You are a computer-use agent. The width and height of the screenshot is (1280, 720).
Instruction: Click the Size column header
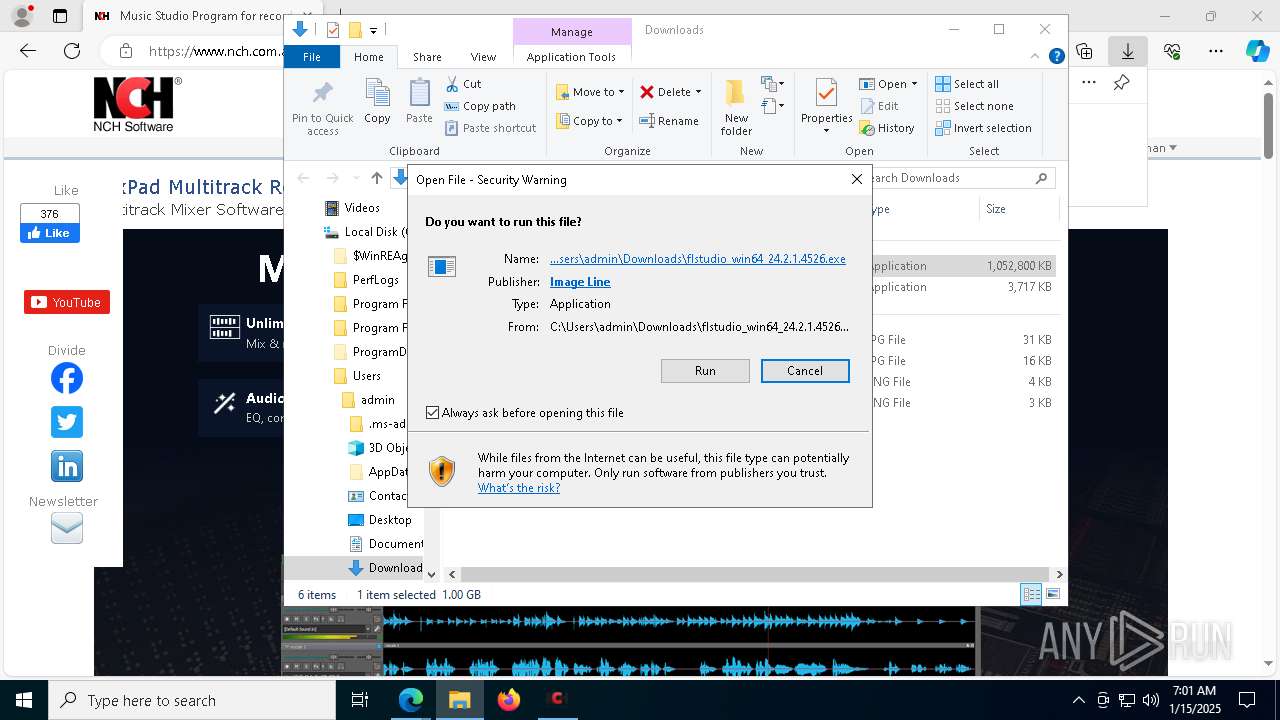coord(1019,209)
